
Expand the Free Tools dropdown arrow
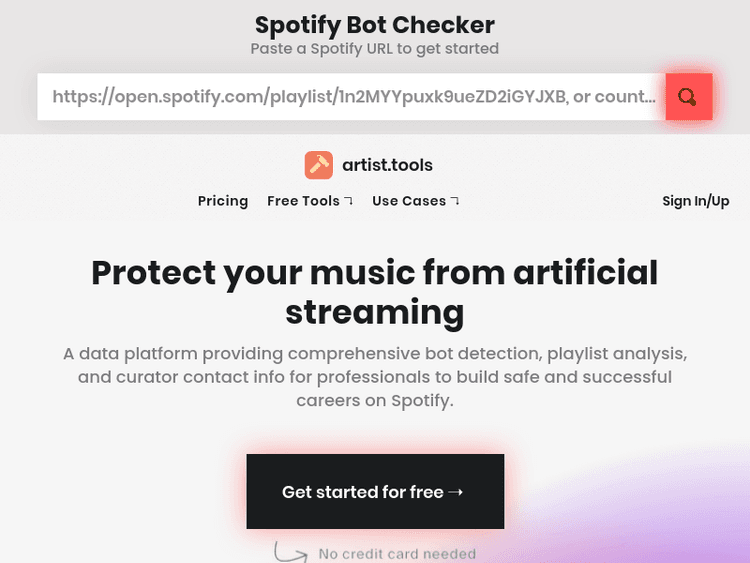pyautogui.click(x=349, y=201)
